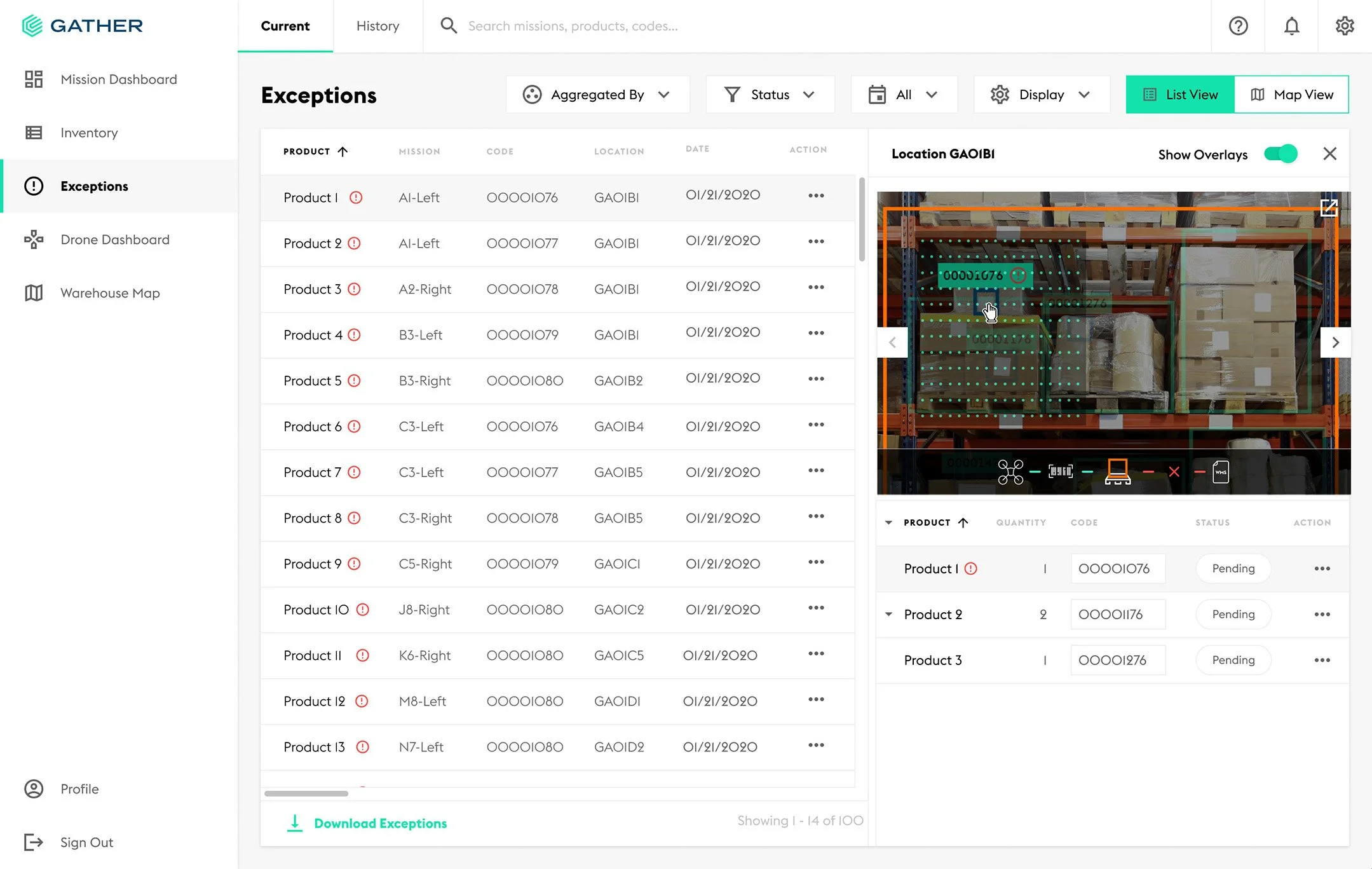Screen dimensions: 1372x869
Task: Open the Status filter dropdown
Action: (x=770, y=95)
